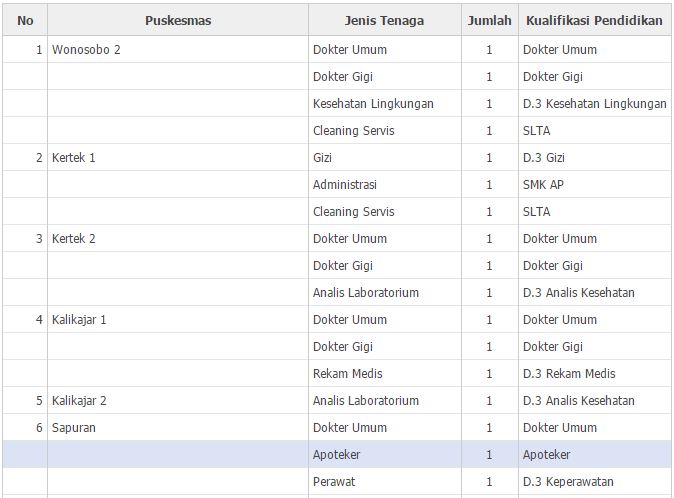Image resolution: width=674 pixels, height=498 pixels.
Task: Select the Administrasi row cell
Action: (x=345, y=185)
